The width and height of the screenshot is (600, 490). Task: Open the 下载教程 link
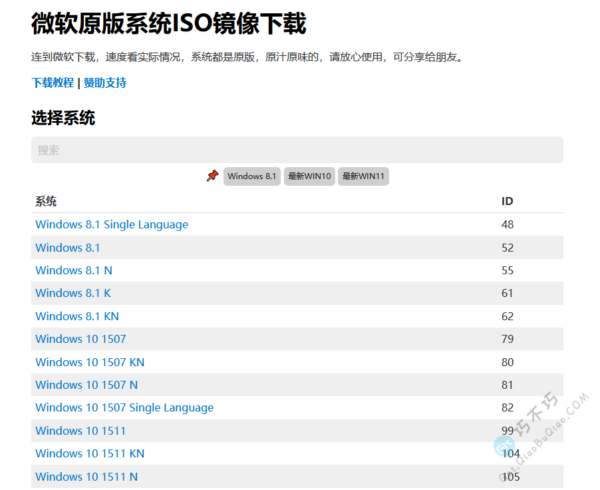tap(52, 83)
